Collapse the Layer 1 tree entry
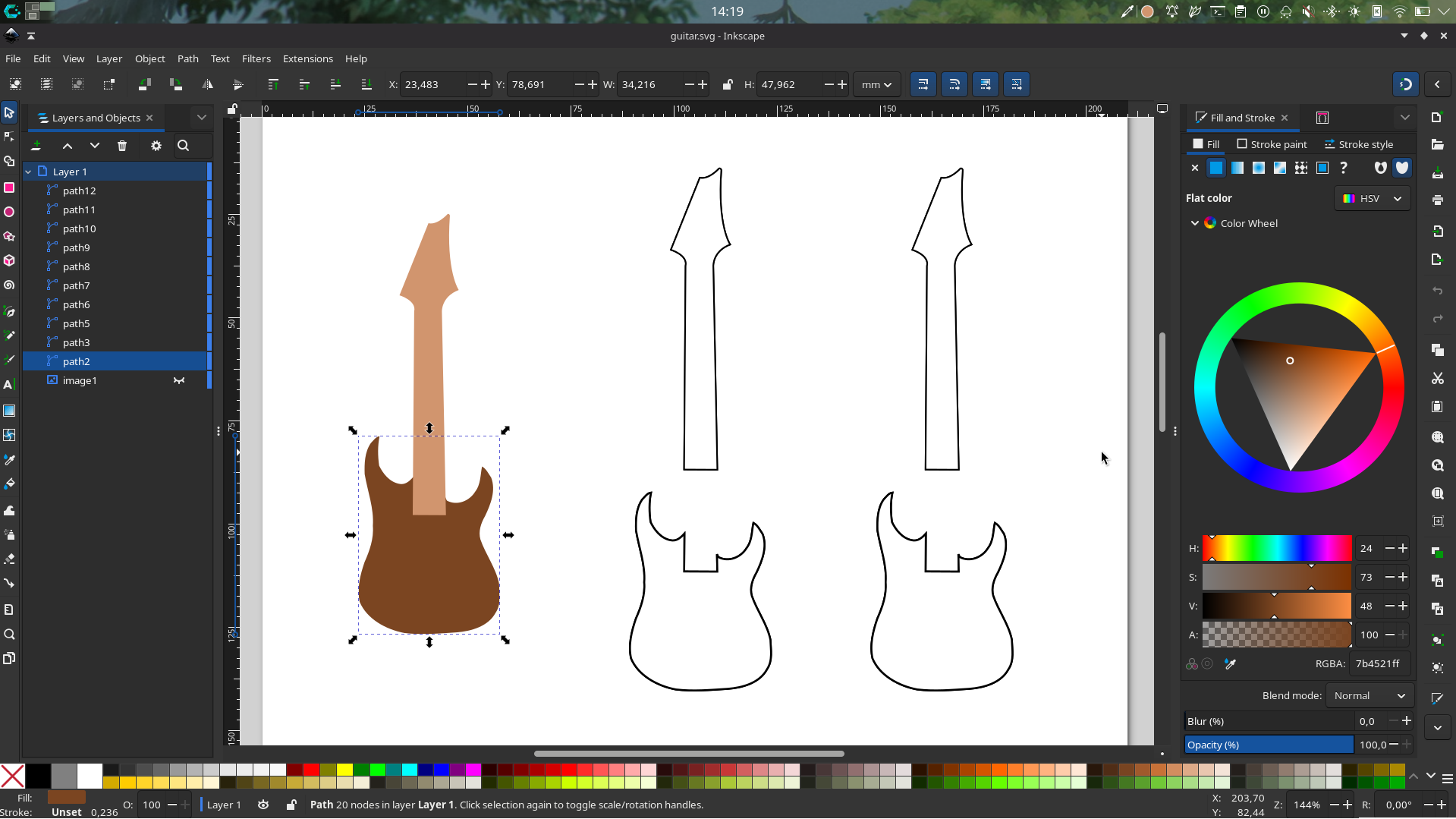The image size is (1456, 819). [x=28, y=172]
